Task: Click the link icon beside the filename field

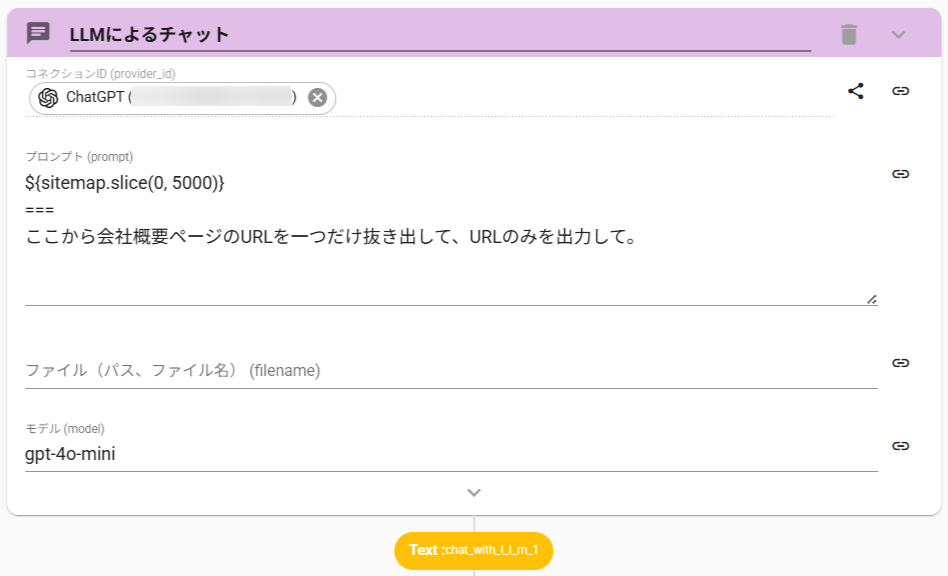Action: [901, 363]
